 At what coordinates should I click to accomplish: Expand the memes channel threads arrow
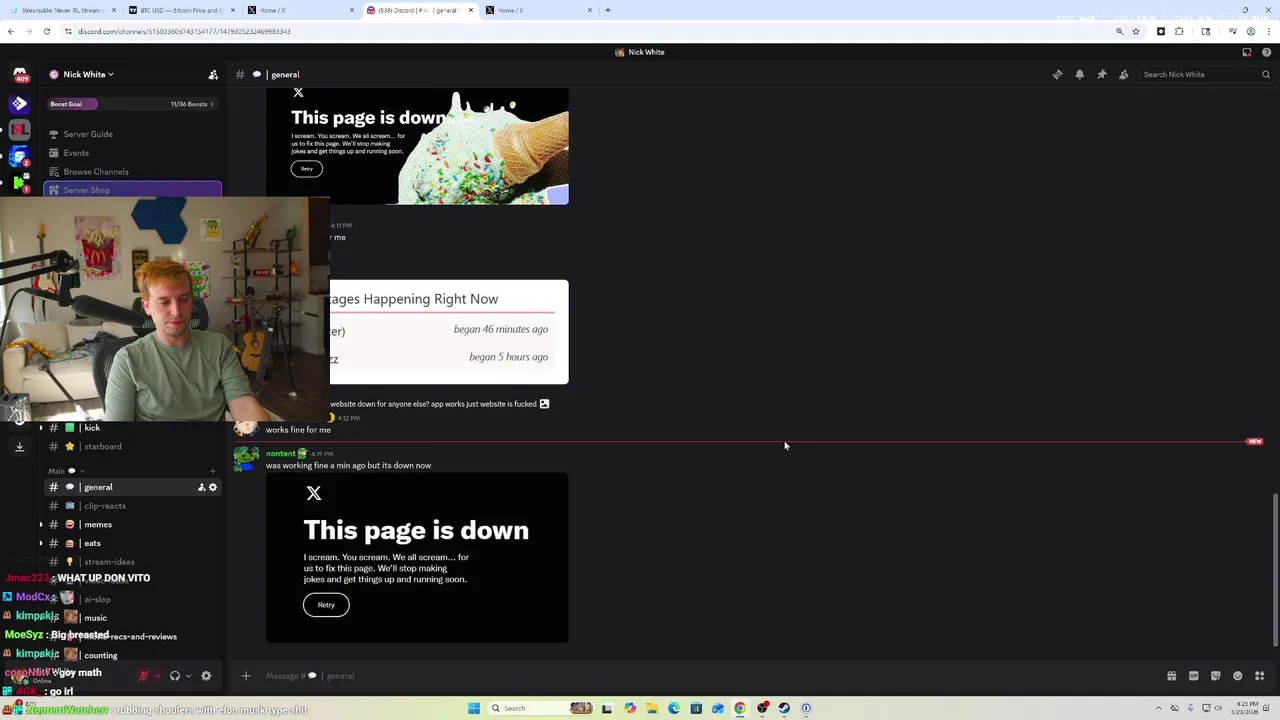[x=41, y=524]
